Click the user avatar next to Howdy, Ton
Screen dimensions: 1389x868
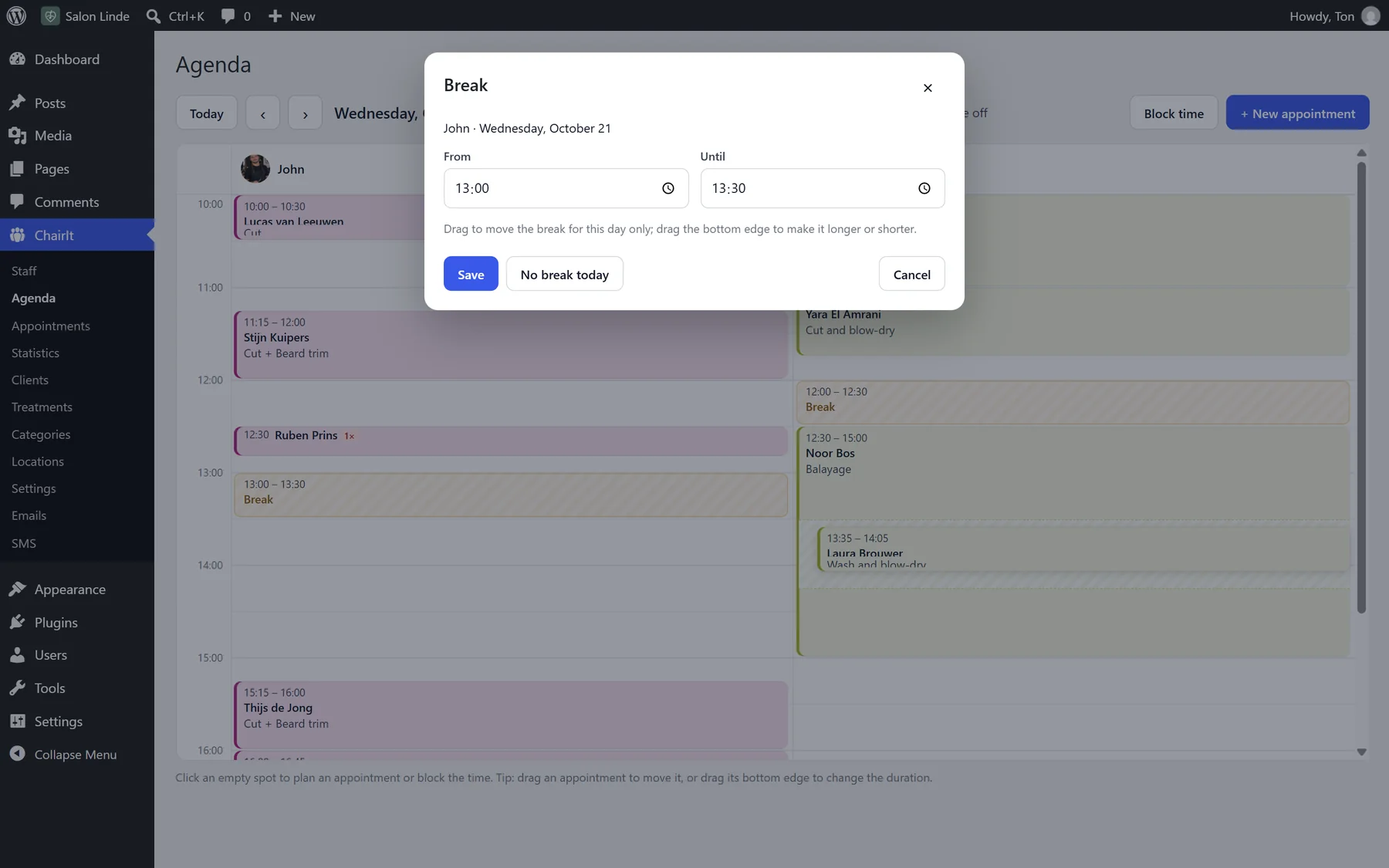(1370, 15)
